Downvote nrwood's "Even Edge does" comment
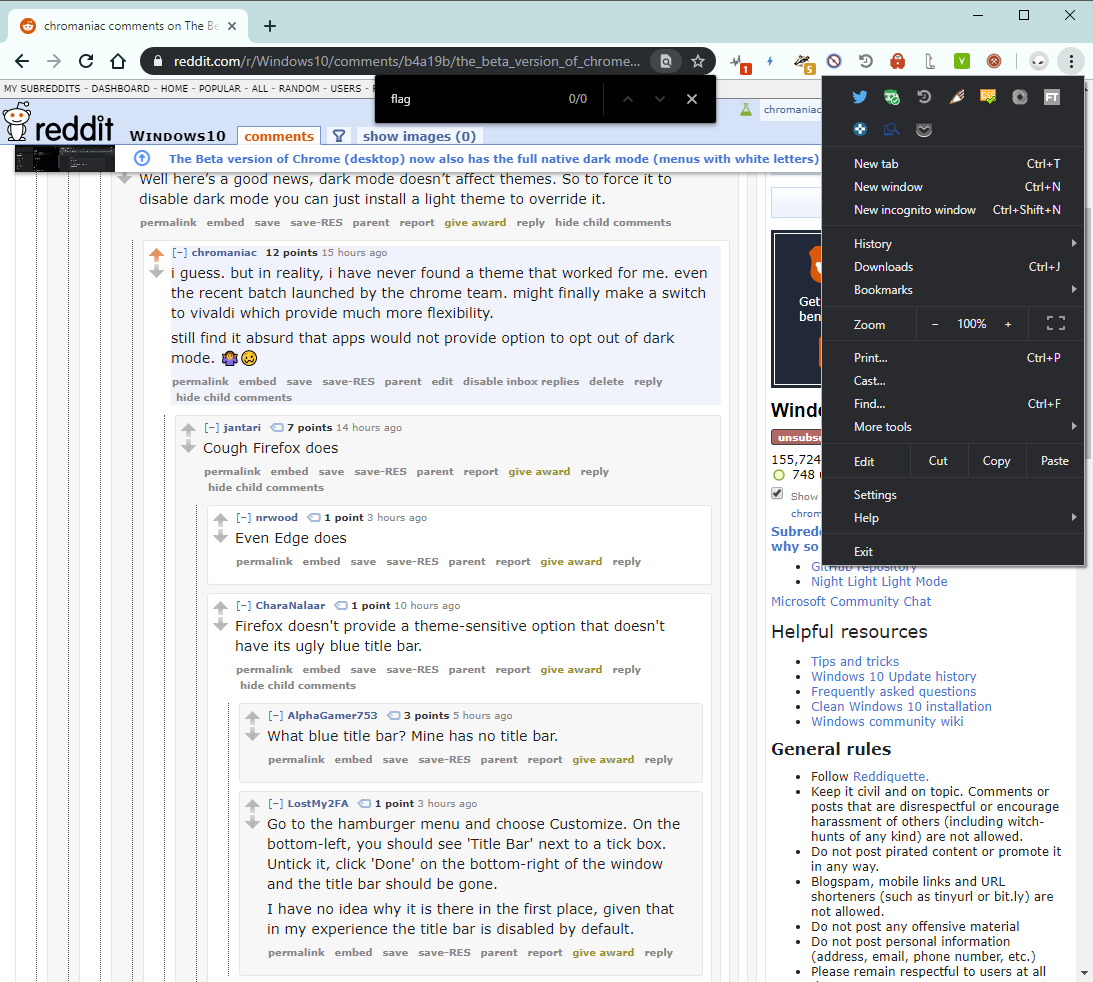 (220, 537)
